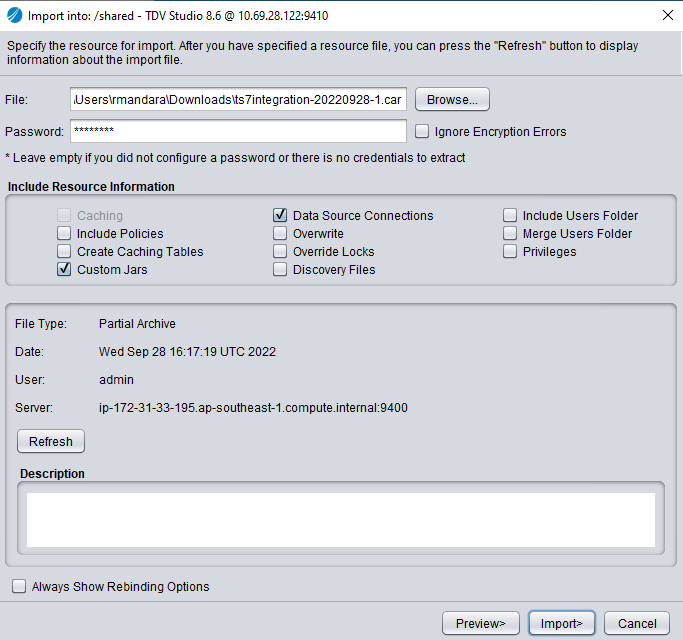683x640 pixels.
Task: Click the 'File Type:' label
Action: tap(41, 324)
